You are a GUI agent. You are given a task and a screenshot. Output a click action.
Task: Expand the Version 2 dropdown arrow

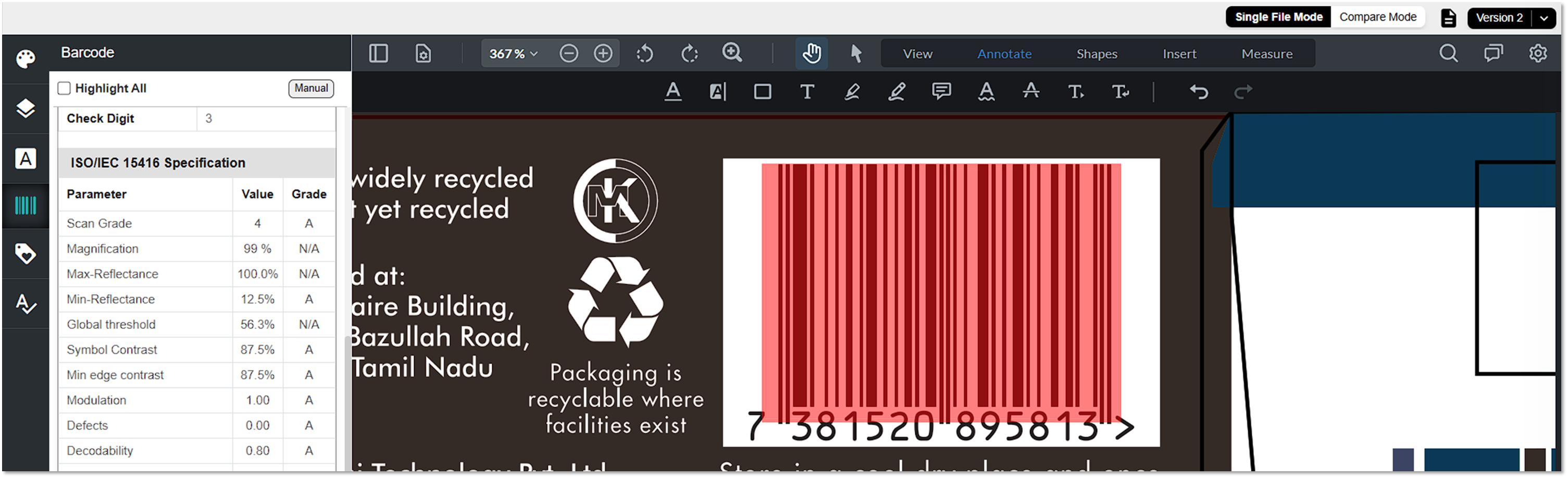1544,18
